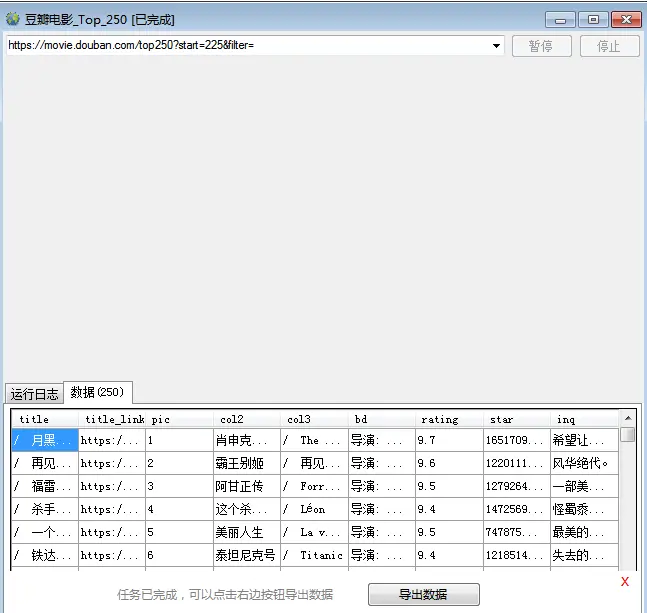This screenshot has height=613, width=647.
Task: Select title cell '/ 铁达...'
Action: (45, 555)
